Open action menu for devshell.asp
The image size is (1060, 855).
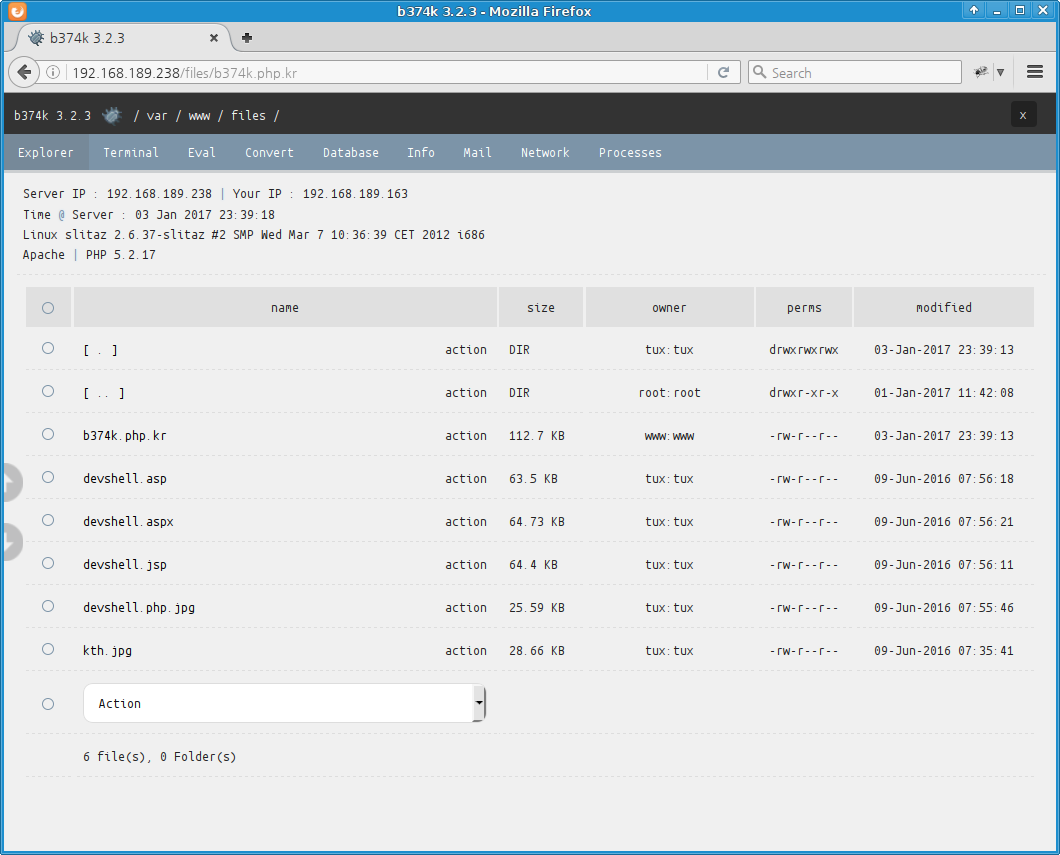[x=466, y=479]
